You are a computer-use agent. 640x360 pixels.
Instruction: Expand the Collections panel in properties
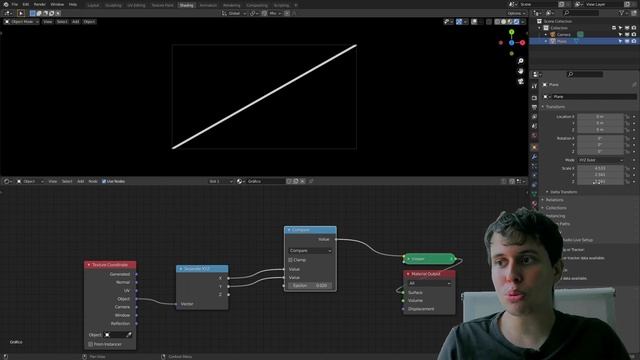[556, 208]
